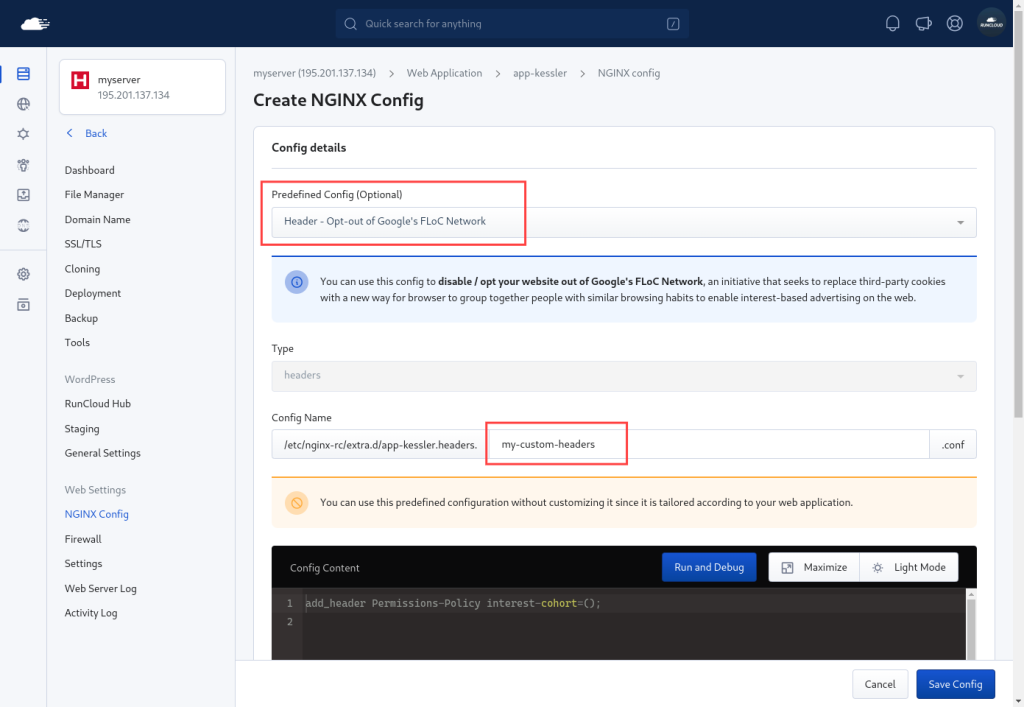Screen dimensions: 1024x707
Task: Open Backup in sidebar
Action: point(81,318)
